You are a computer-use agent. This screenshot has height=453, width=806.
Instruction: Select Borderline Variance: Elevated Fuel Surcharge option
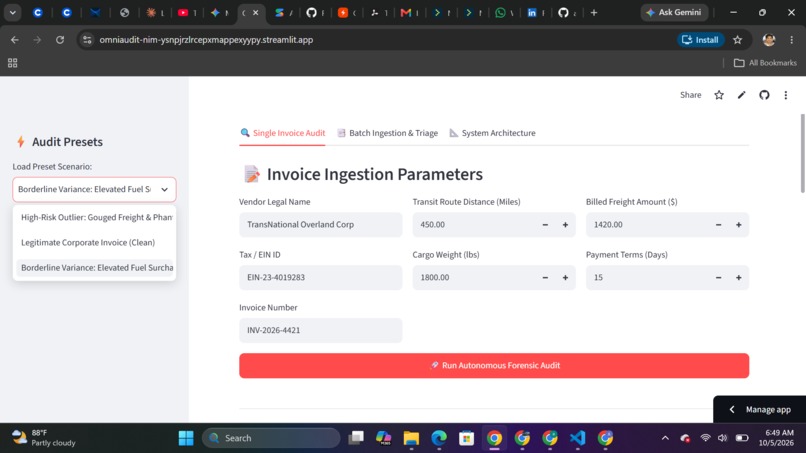(96, 268)
